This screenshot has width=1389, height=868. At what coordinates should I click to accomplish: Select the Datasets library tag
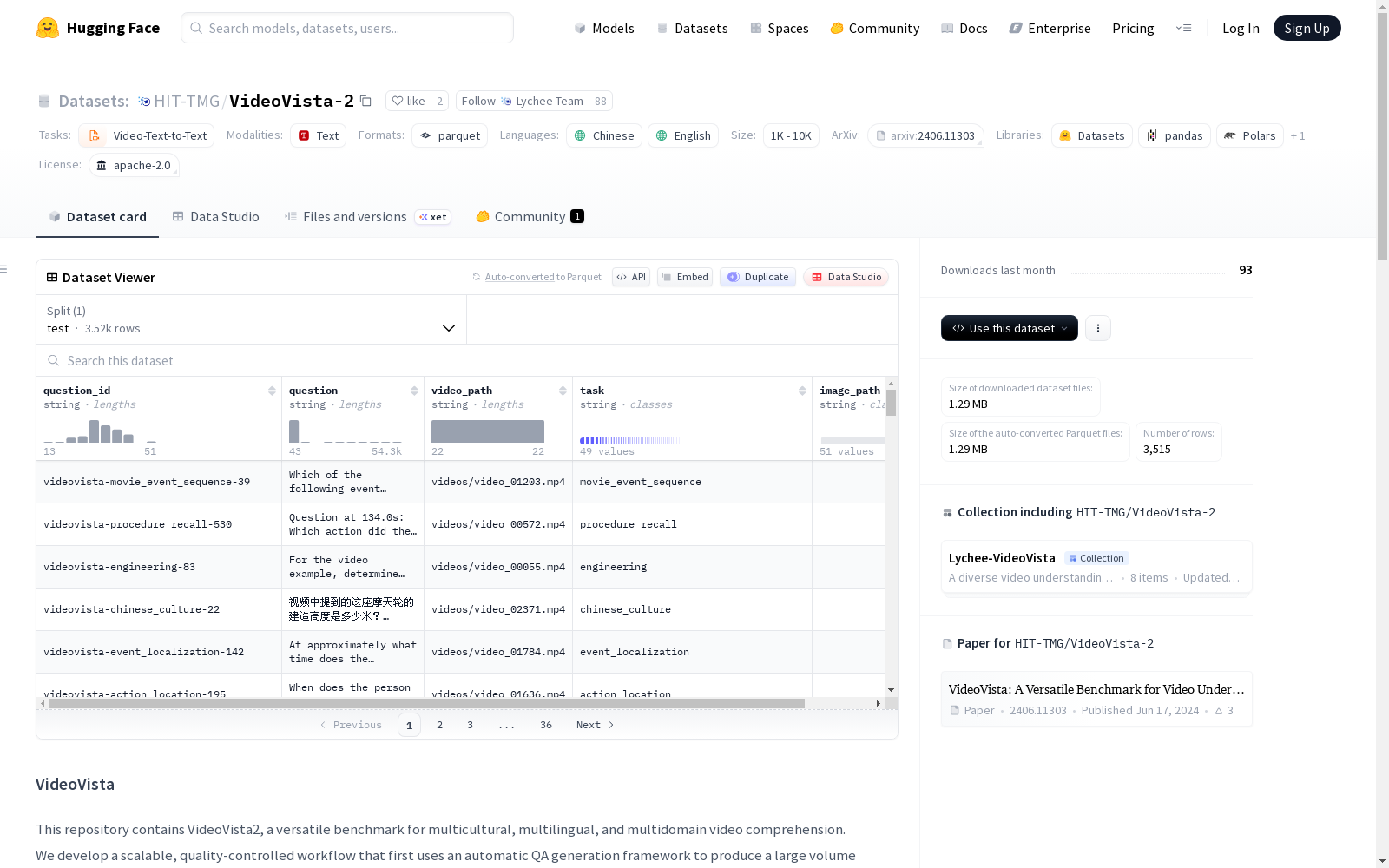tap(1092, 135)
